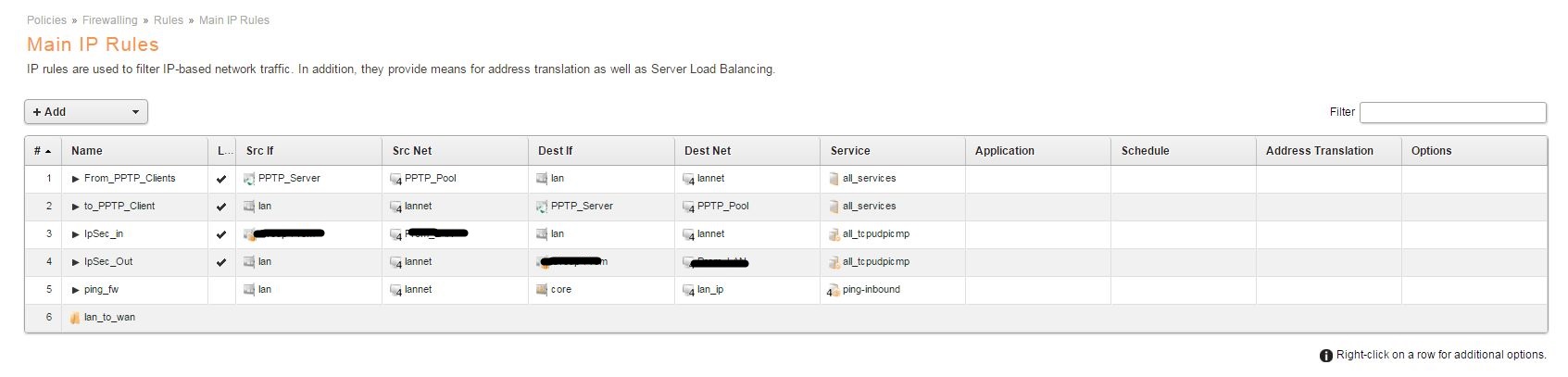Click the info icon beside the right-click hint
This screenshot has height=377, width=1568.
[x=1325, y=356]
